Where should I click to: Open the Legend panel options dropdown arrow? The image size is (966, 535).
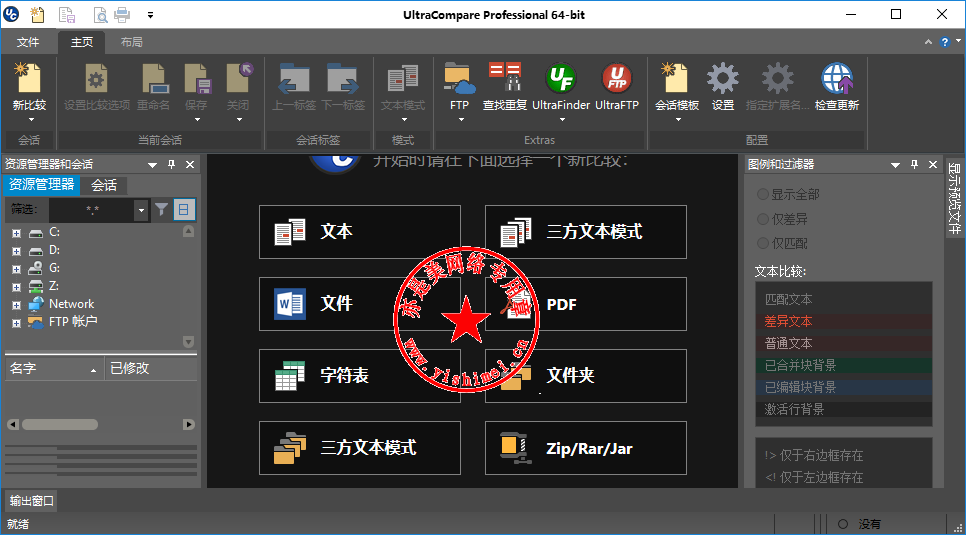point(895,165)
